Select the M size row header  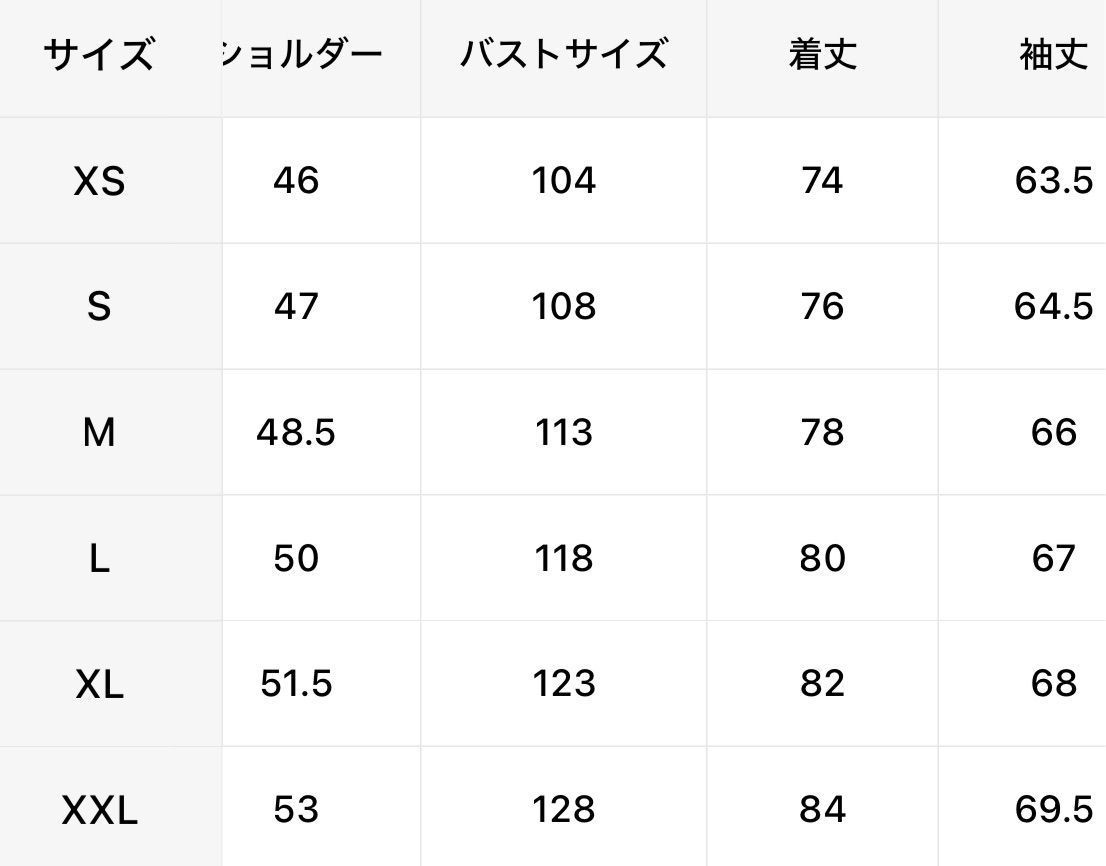coord(99,432)
